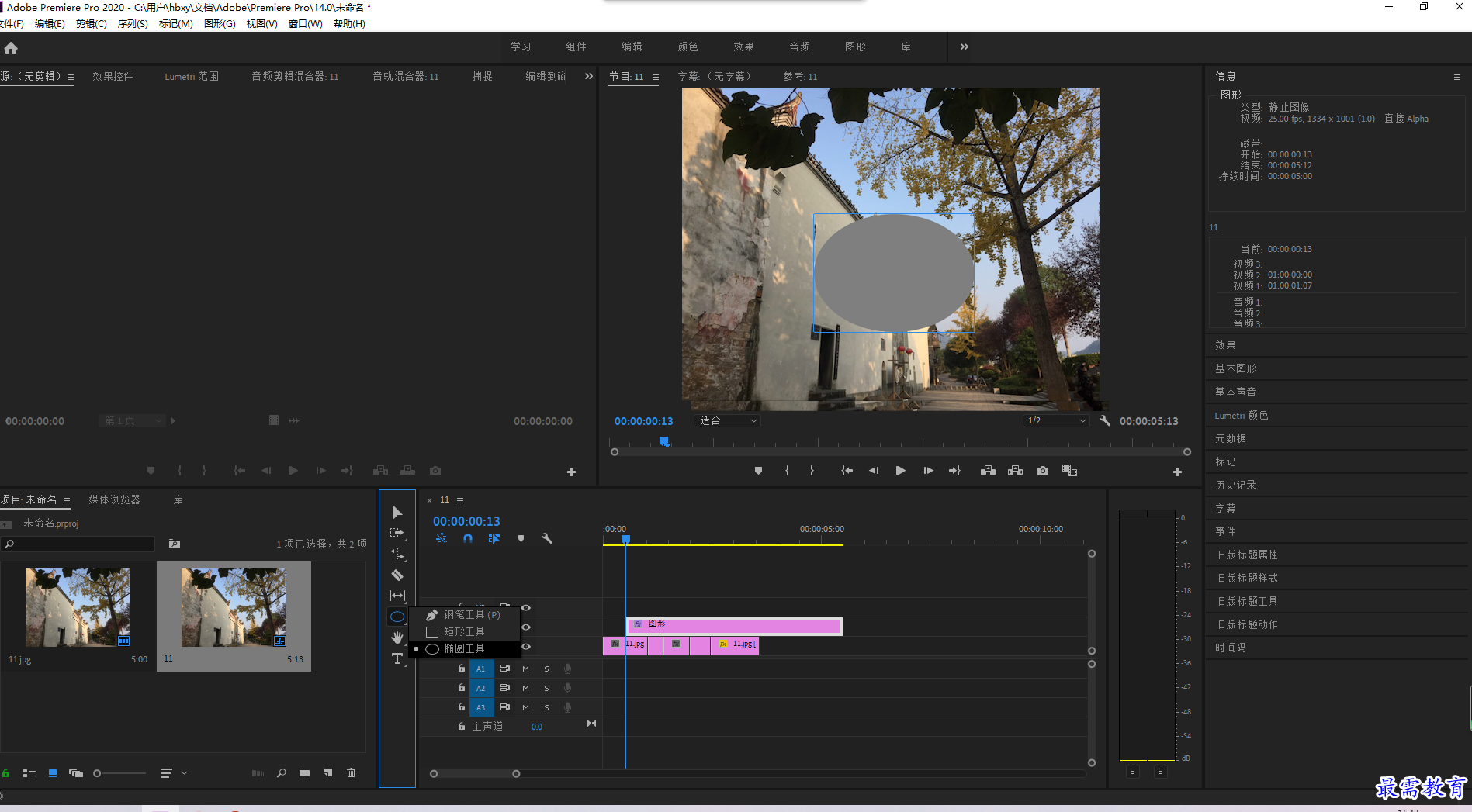Viewport: 1472px width, 812px height.
Task: Select sequence 11 thumbnail in project
Action: click(234, 607)
